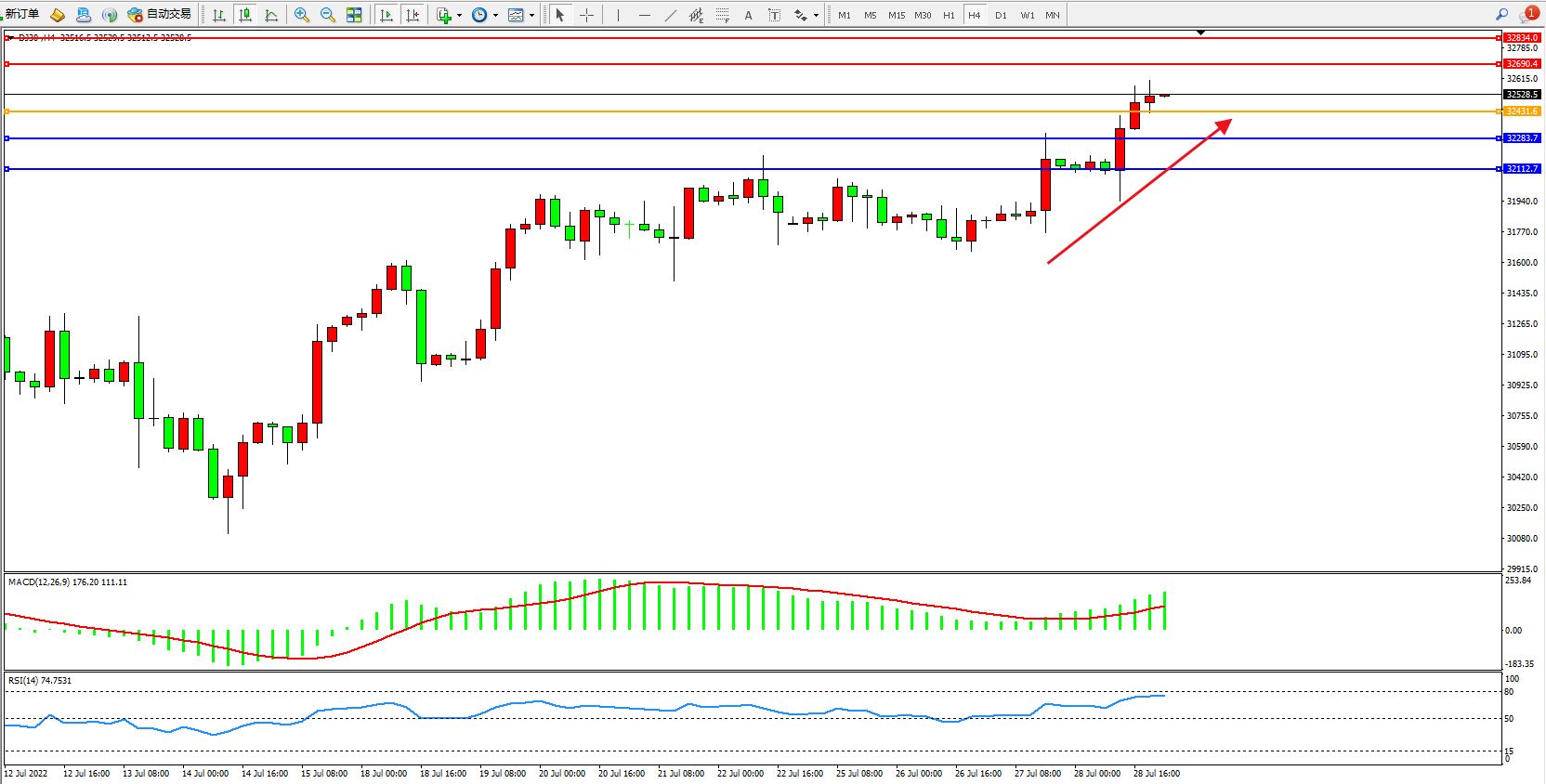Screen dimensions: 1546x784
Task: Pick the Fibonacci retracement tool
Action: (x=722, y=15)
